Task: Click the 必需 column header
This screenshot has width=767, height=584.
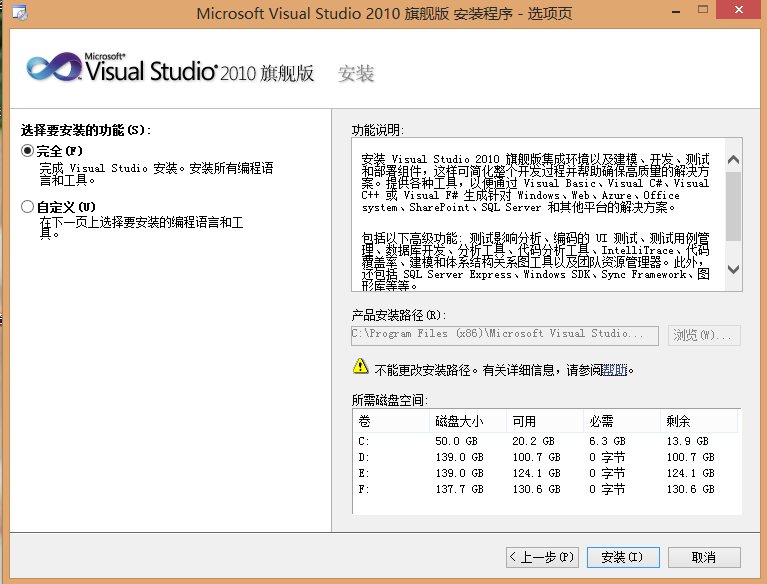Action: pos(622,421)
